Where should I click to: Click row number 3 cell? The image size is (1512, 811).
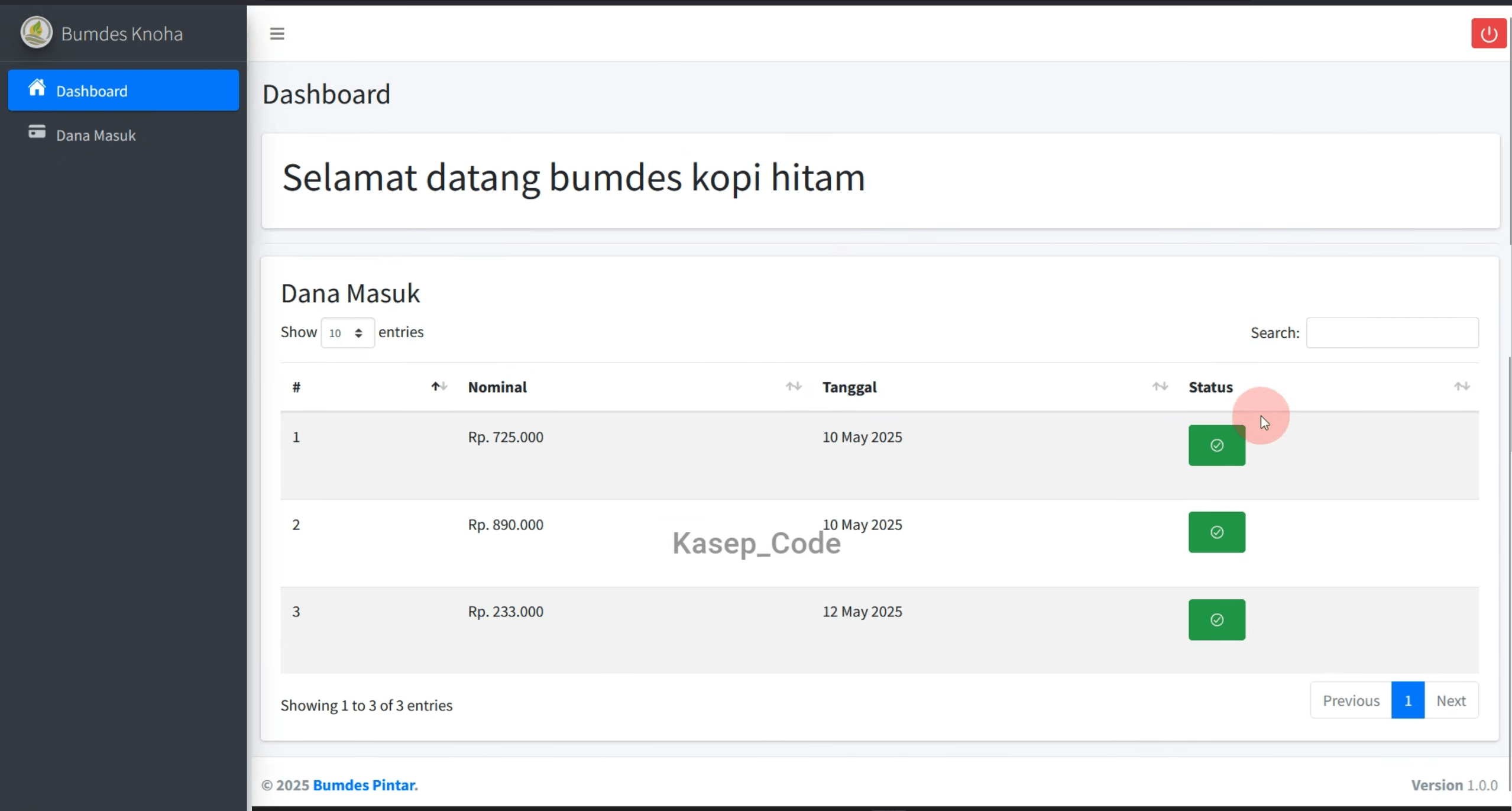[x=296, y=612]
